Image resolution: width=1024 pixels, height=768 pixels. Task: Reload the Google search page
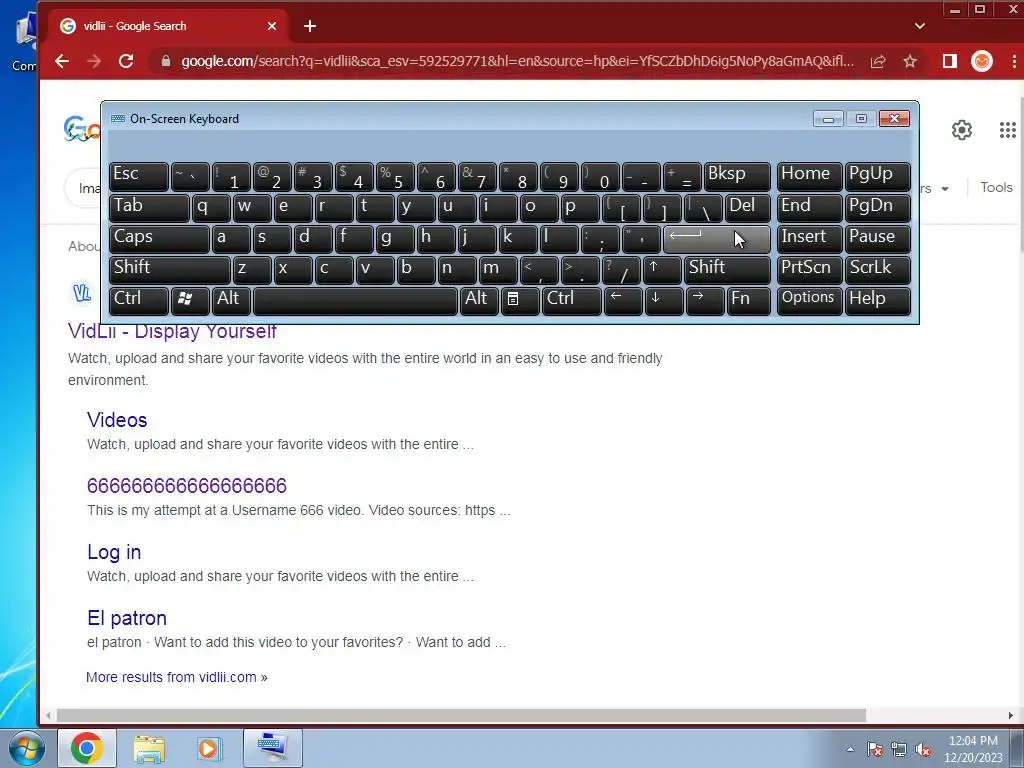point(126,61)
